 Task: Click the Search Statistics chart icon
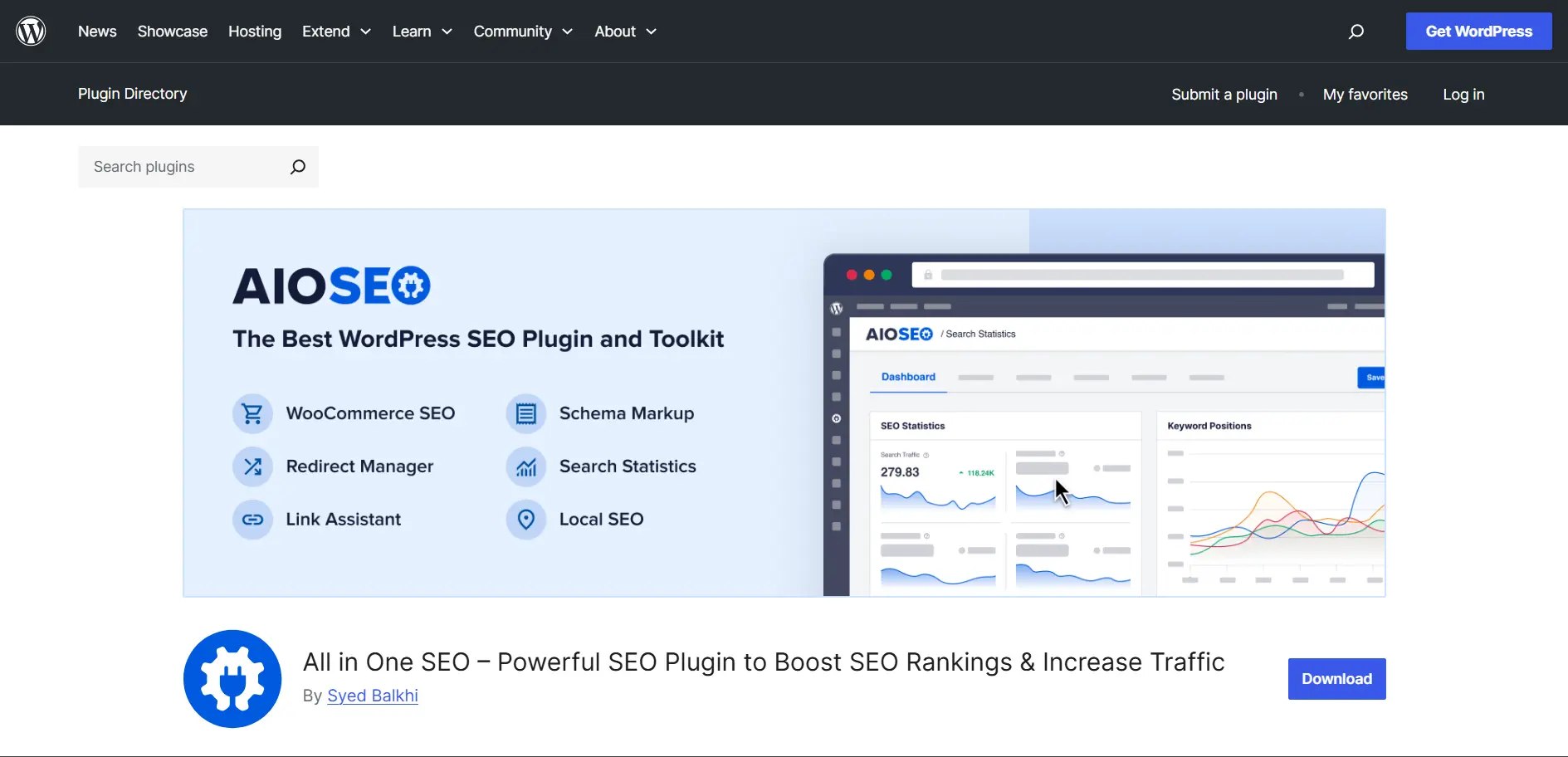526,466
